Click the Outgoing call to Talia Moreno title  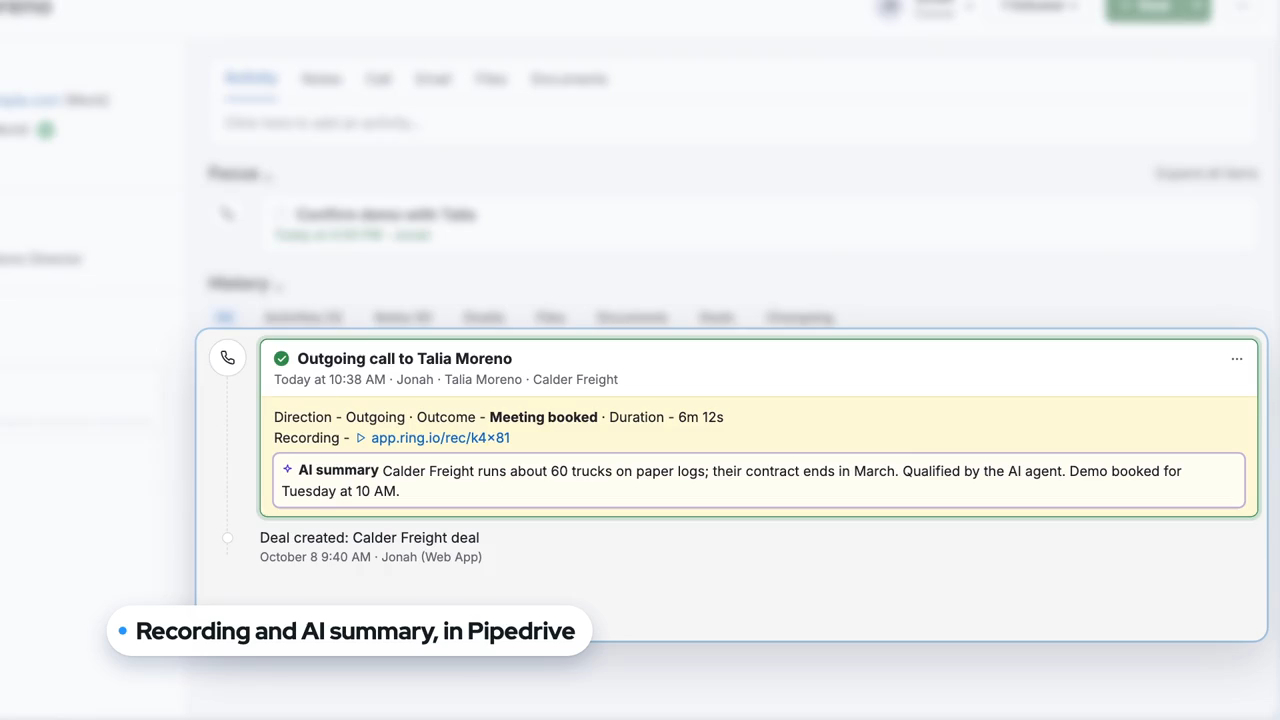click(404, 358)
